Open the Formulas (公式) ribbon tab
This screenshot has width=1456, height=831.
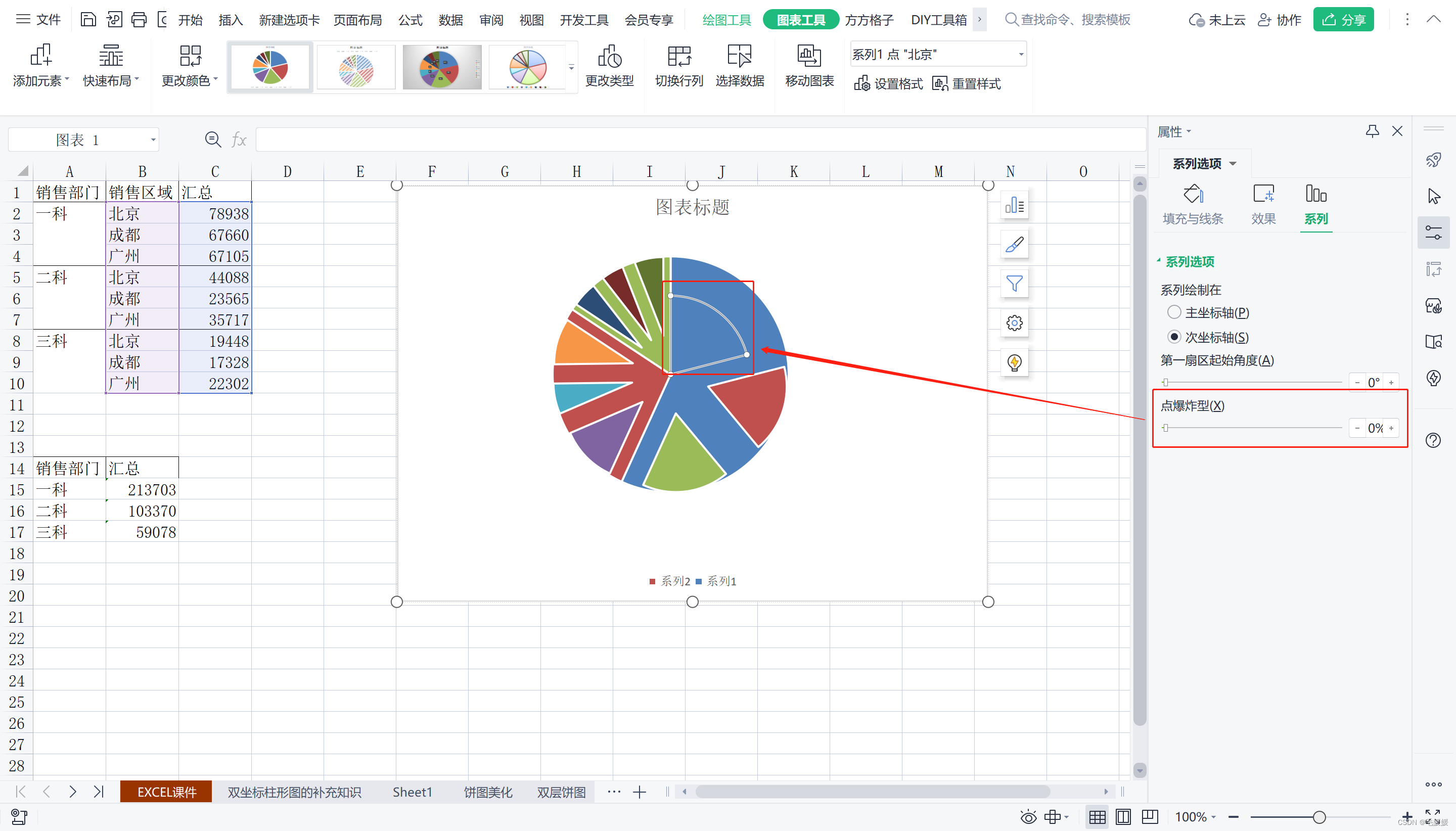(x=410, y=20)
